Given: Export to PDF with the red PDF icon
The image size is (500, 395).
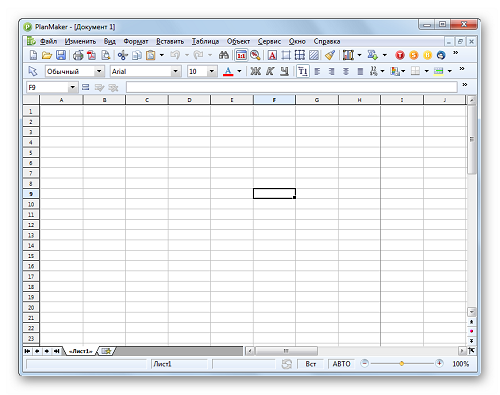Looking at the screenshot, I should pyautogui.click(x=92, y=55).
